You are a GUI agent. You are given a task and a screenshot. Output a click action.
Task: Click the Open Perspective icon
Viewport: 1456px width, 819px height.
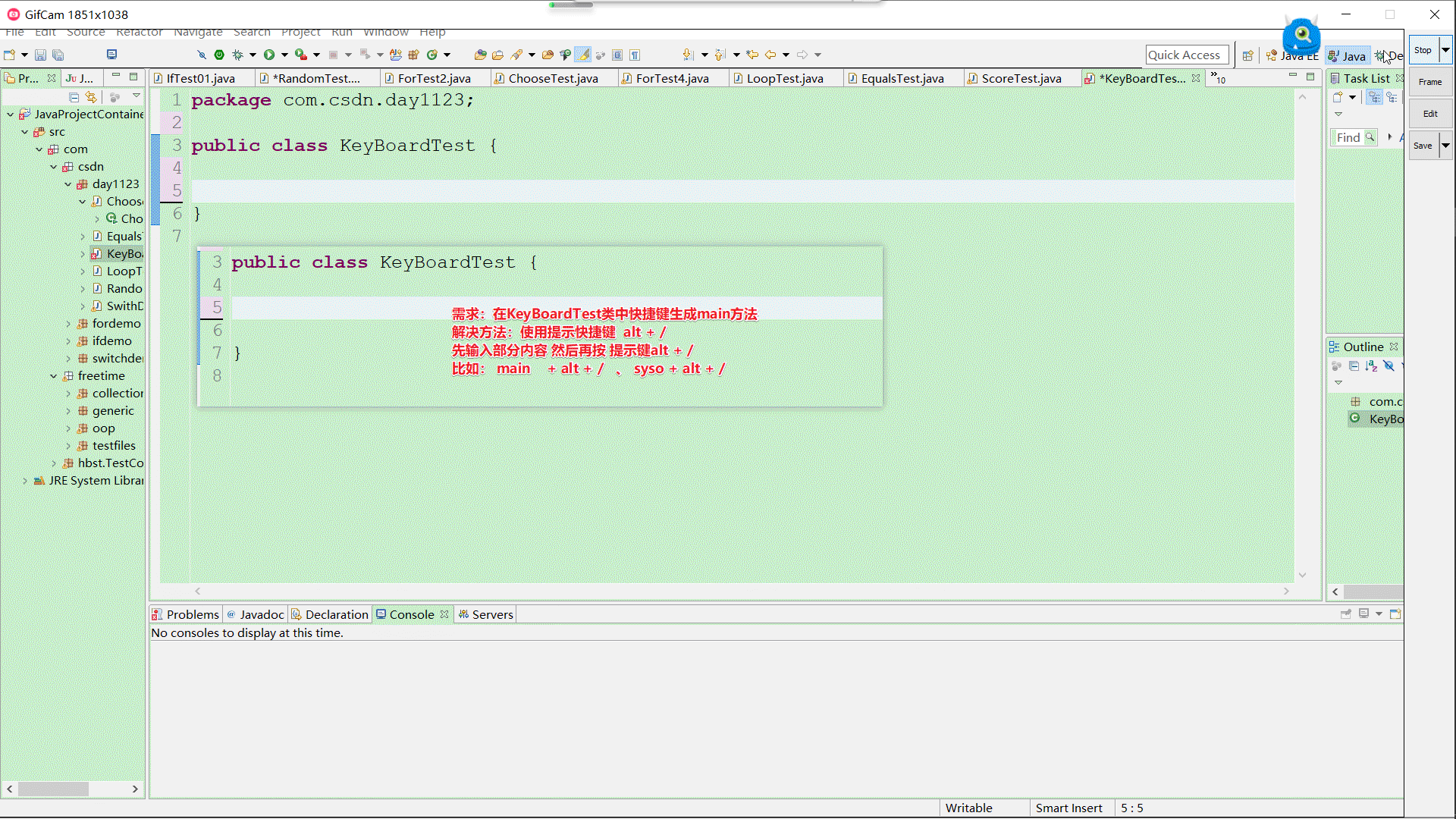pyautogui.click(x=1247, y=55)
